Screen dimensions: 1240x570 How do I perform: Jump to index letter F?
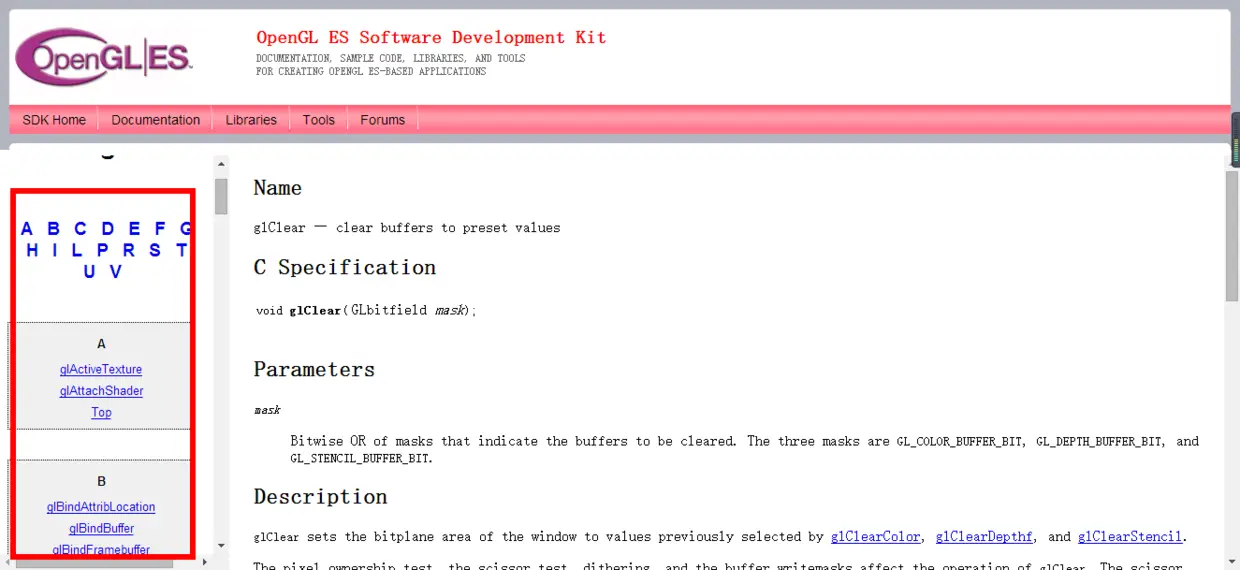pos(160,229)
